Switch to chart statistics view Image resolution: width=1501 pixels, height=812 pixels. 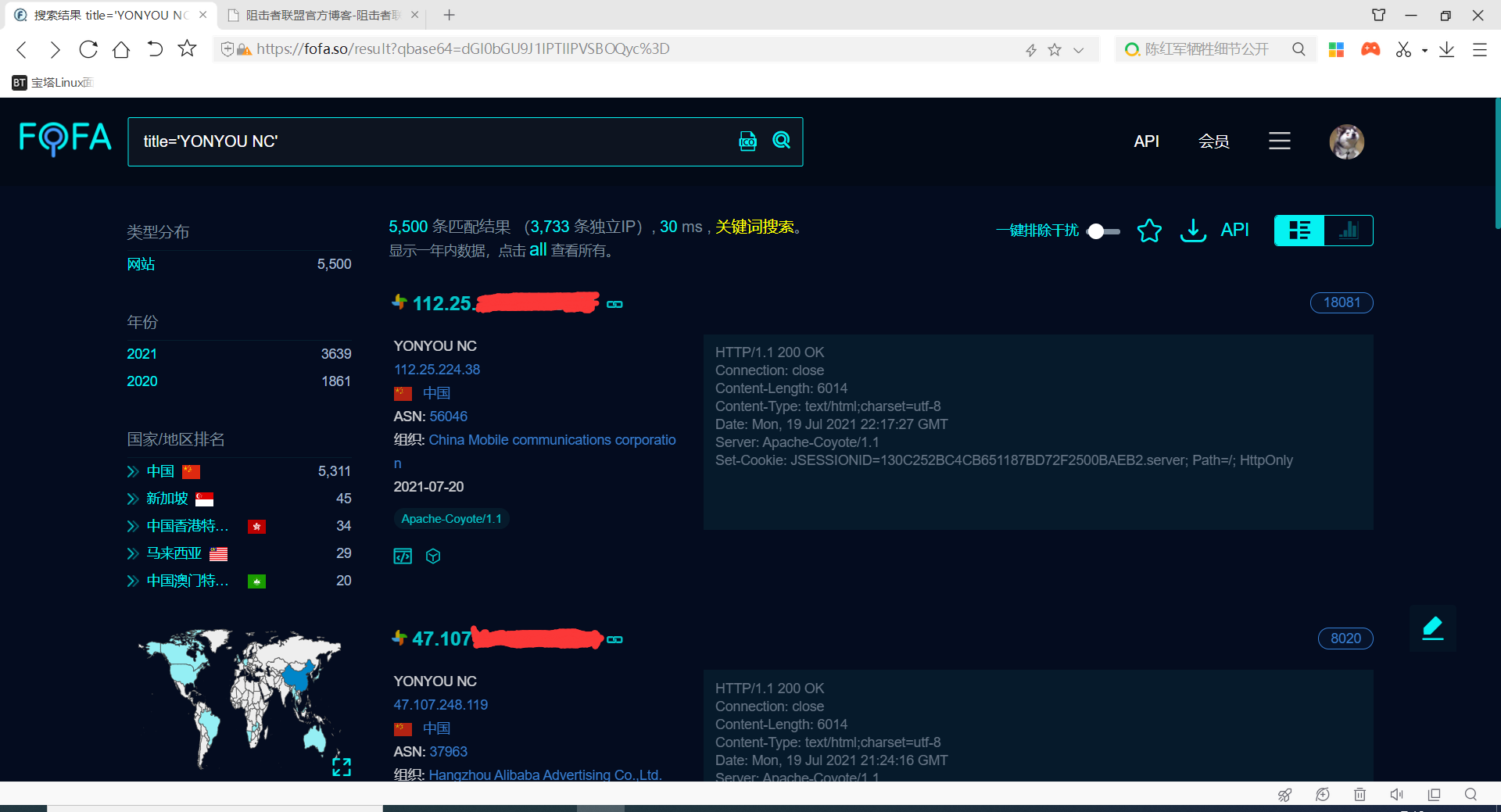pyautogui.click(x=1349, y=231)
